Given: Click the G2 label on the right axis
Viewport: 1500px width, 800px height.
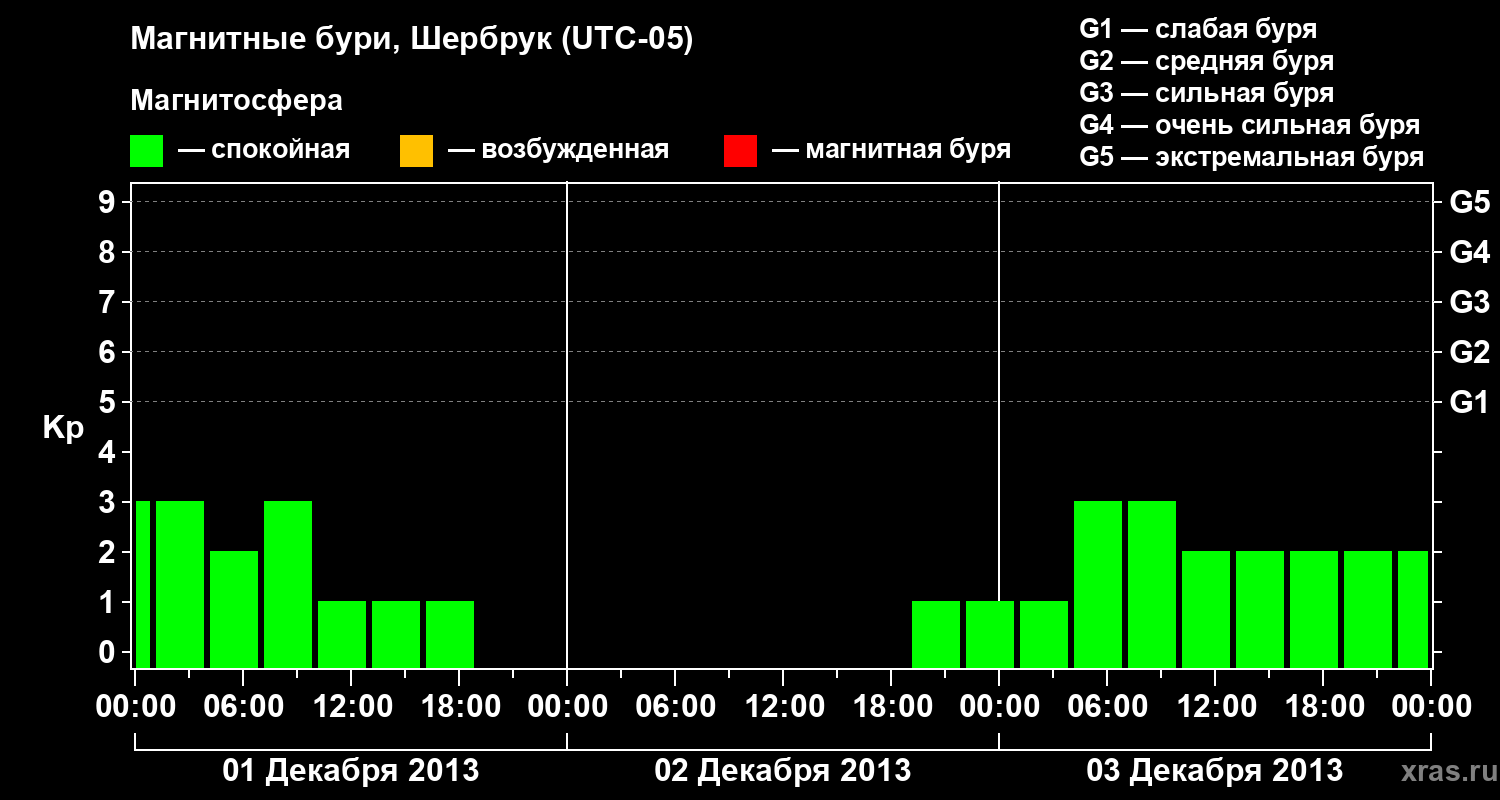Looking at the screenshot, I should 1470,352.
